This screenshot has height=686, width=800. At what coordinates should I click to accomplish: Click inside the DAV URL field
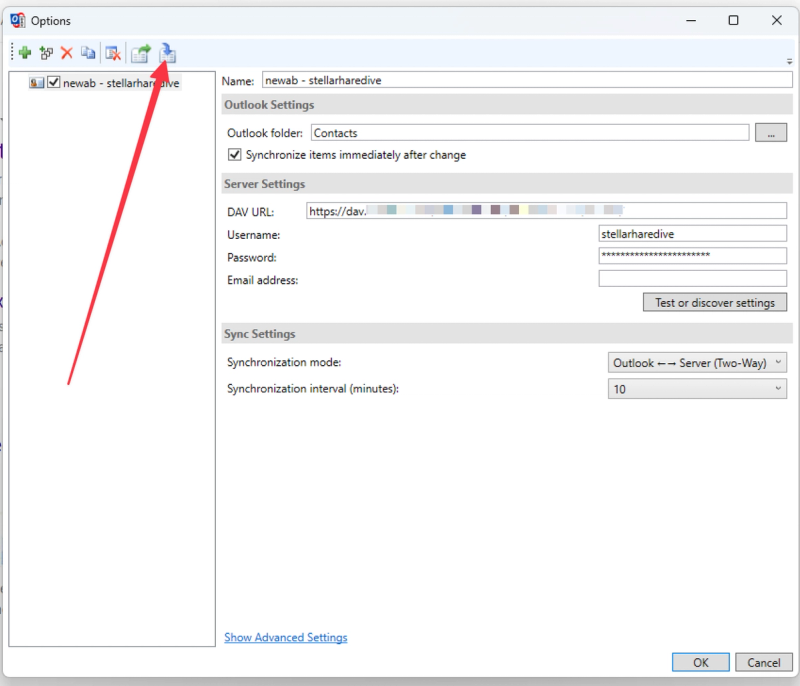pyautogui.click(x=500, y=210)
